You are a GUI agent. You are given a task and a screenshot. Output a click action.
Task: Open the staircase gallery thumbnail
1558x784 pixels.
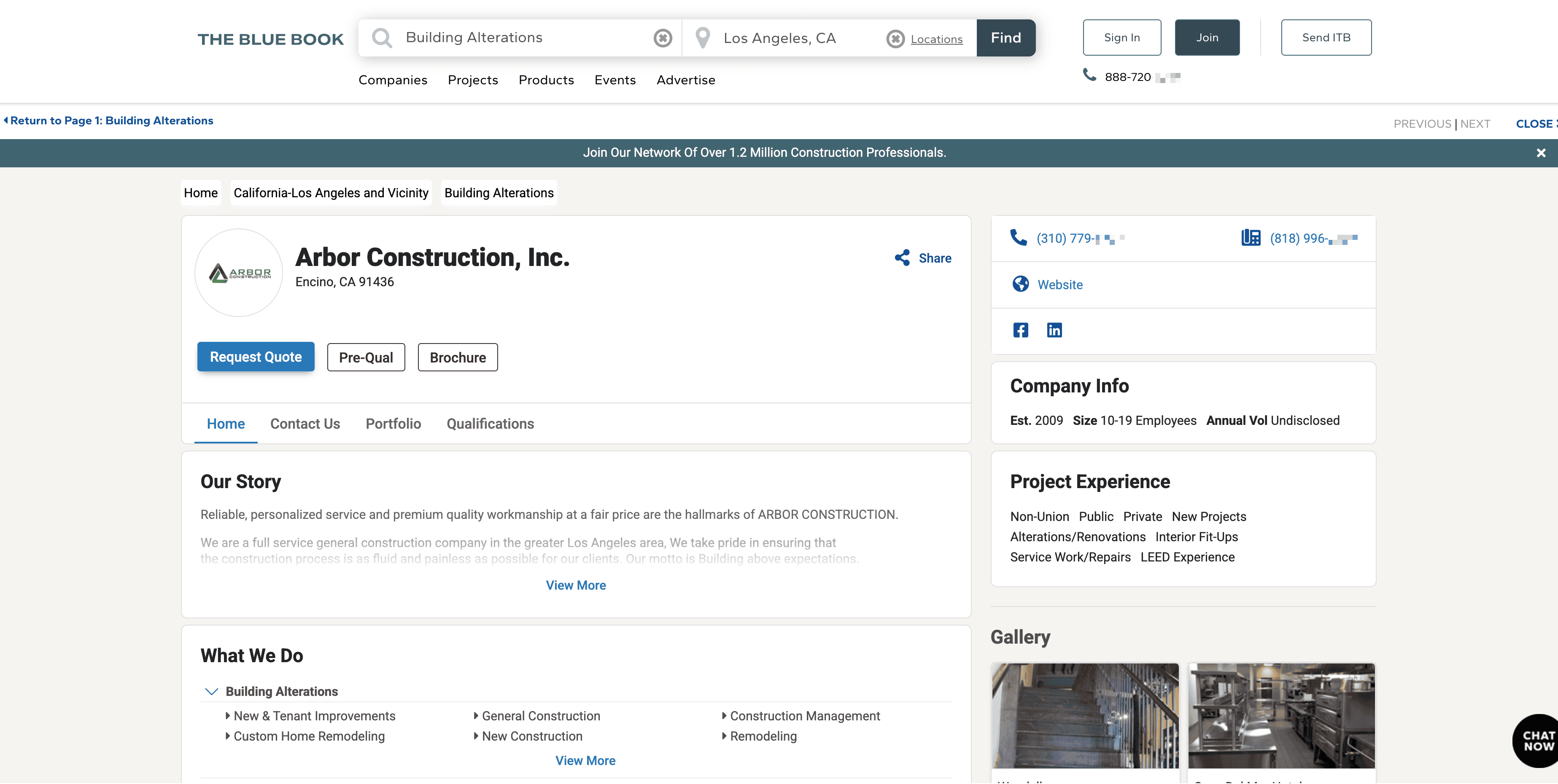click(x=1085, y=716)
